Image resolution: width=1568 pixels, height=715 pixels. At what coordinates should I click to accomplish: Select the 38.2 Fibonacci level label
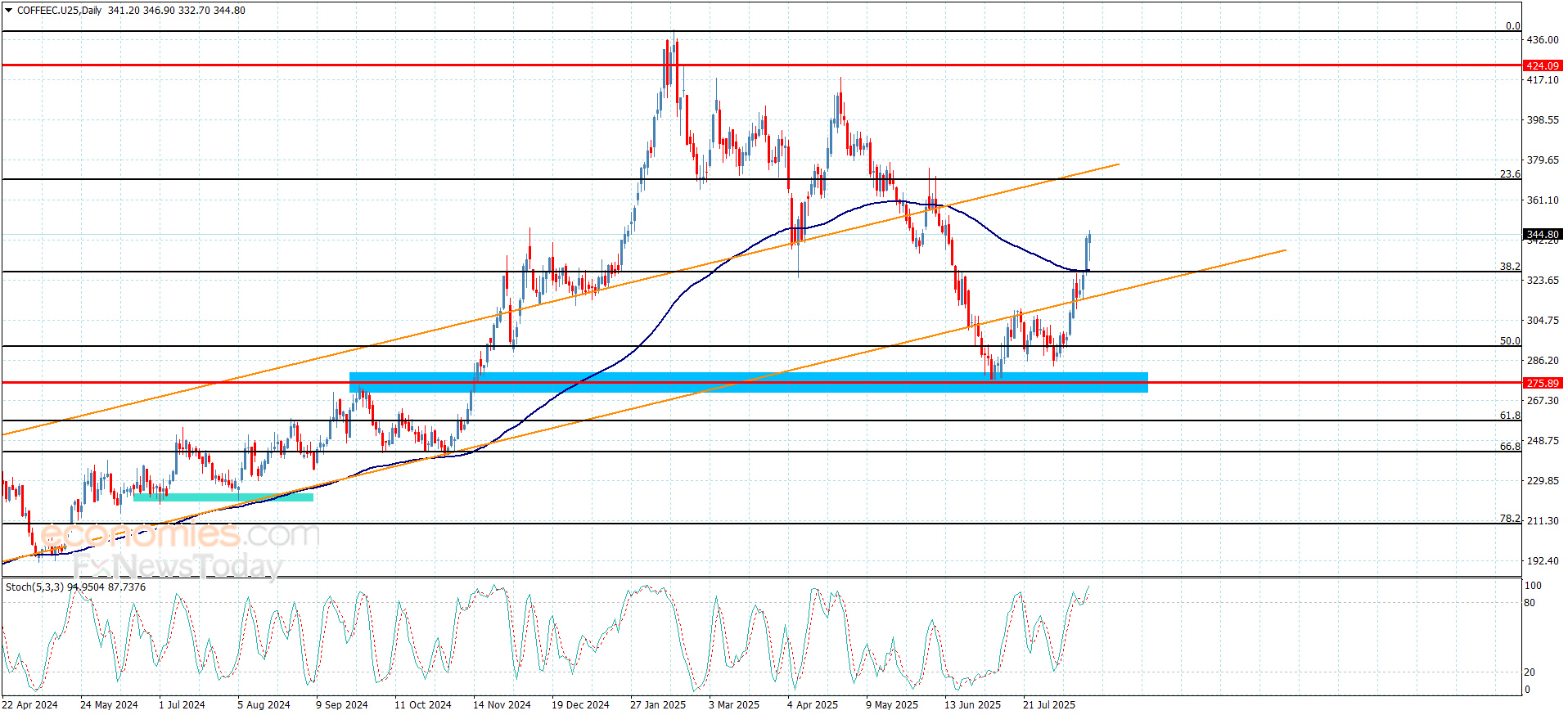[1510, 267]
